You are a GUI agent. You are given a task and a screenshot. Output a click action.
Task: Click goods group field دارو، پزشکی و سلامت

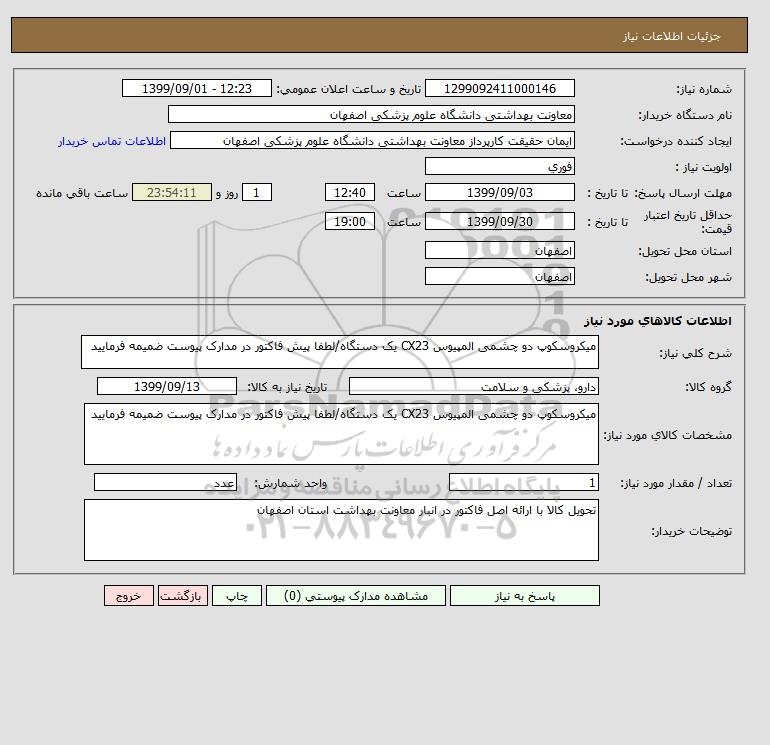tap(473, 386)
